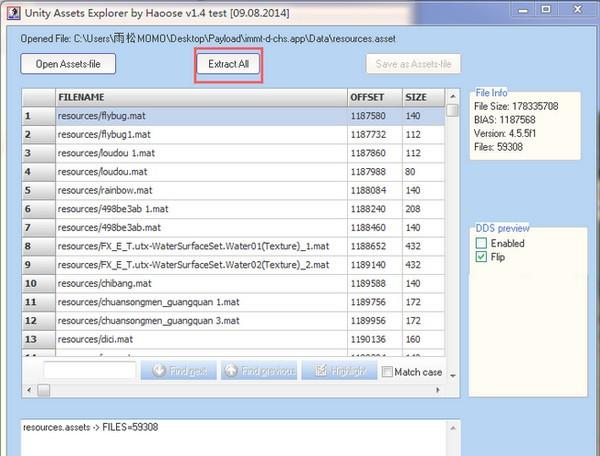The width and height of the screenshot is (600, 456).
Task: Minimize the Unity Assets Explorer window
Action: pyautogui.click(x=523, y=10)
